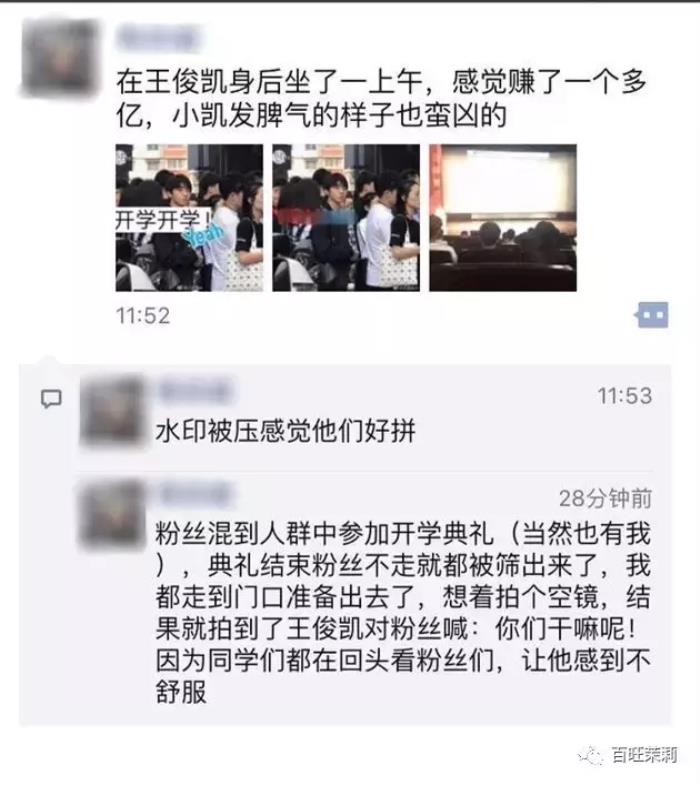Open the avatar next to the 水印被压 comment
Viewport: 700px width, 785px height.
coord(112,411)
